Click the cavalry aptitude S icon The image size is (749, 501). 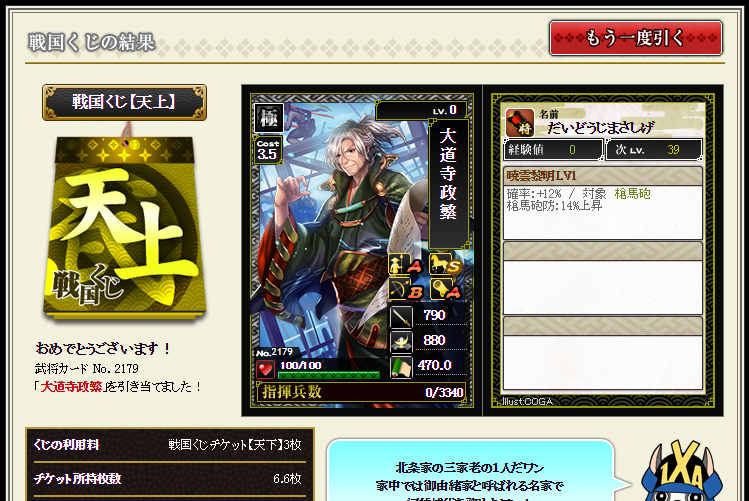445,264
